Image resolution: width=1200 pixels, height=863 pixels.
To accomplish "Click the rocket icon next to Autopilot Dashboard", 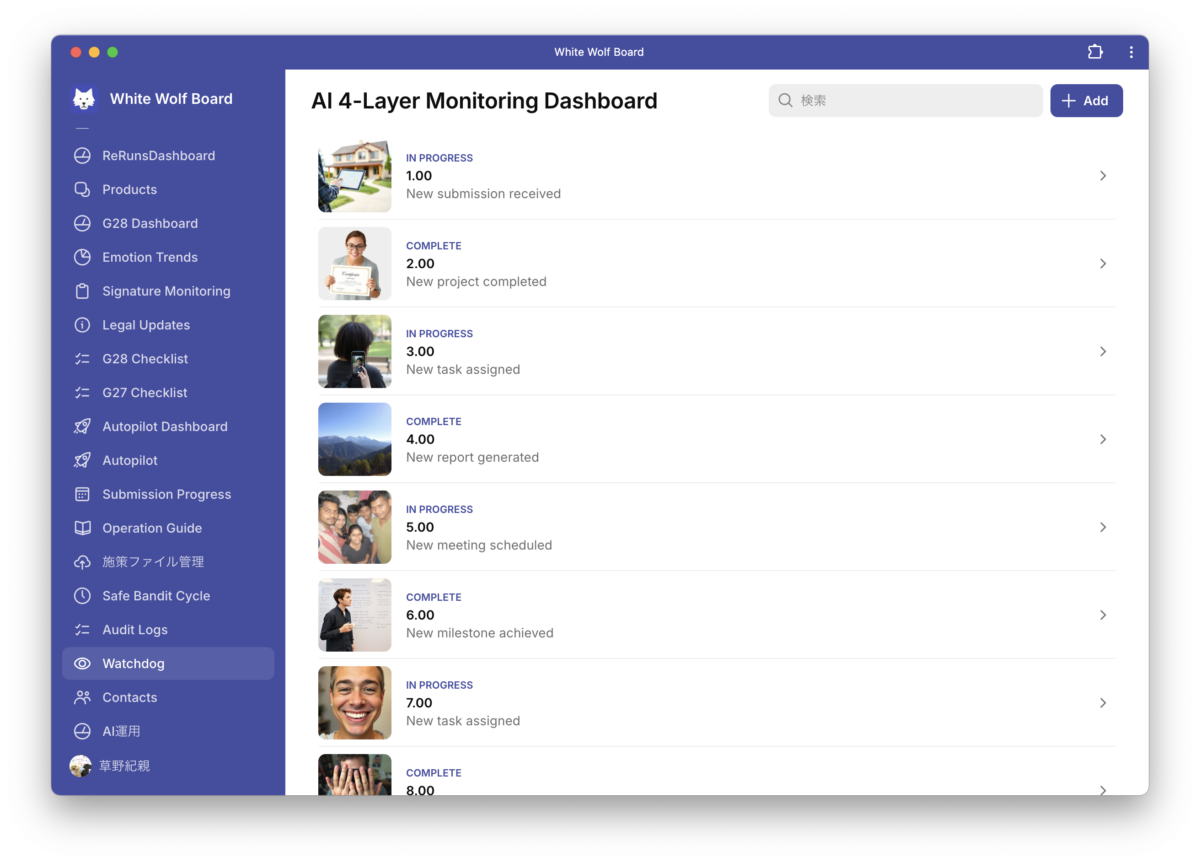I will pos(83,427).
